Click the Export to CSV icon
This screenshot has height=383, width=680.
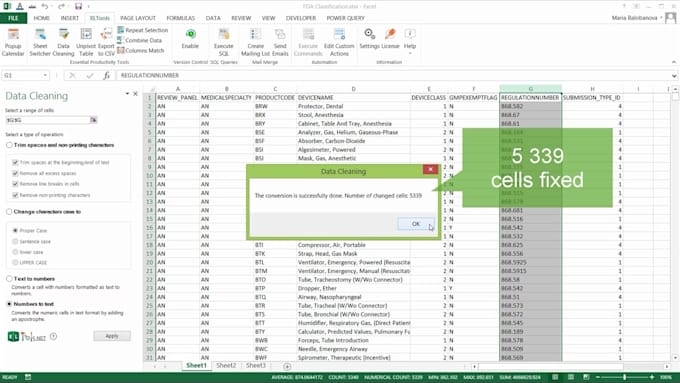click(x=106, y=42)
